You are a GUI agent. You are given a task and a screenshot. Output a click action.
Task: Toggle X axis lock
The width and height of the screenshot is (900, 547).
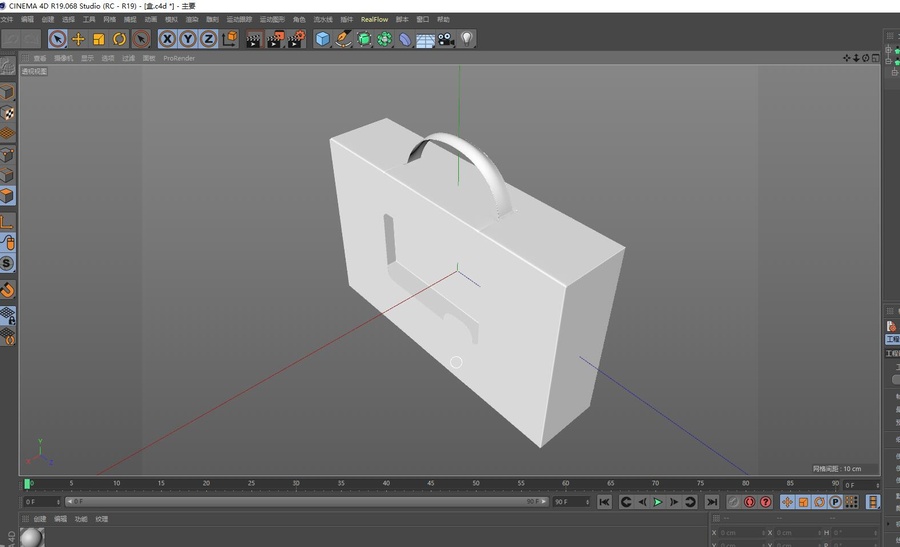(x=167, y=39)
